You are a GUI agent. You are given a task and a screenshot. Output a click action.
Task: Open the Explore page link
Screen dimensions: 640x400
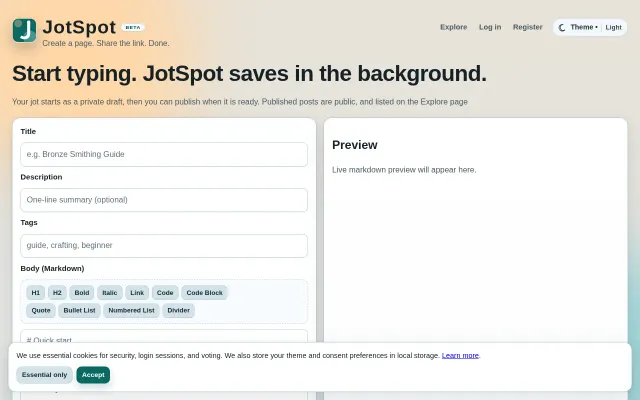[x=453, y=27]
